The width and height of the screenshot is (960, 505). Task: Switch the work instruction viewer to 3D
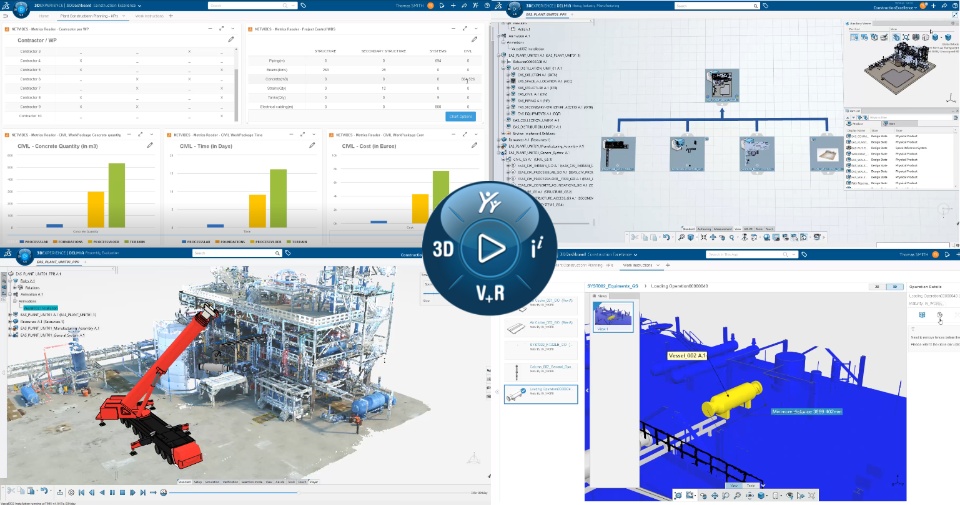(894, 286)
